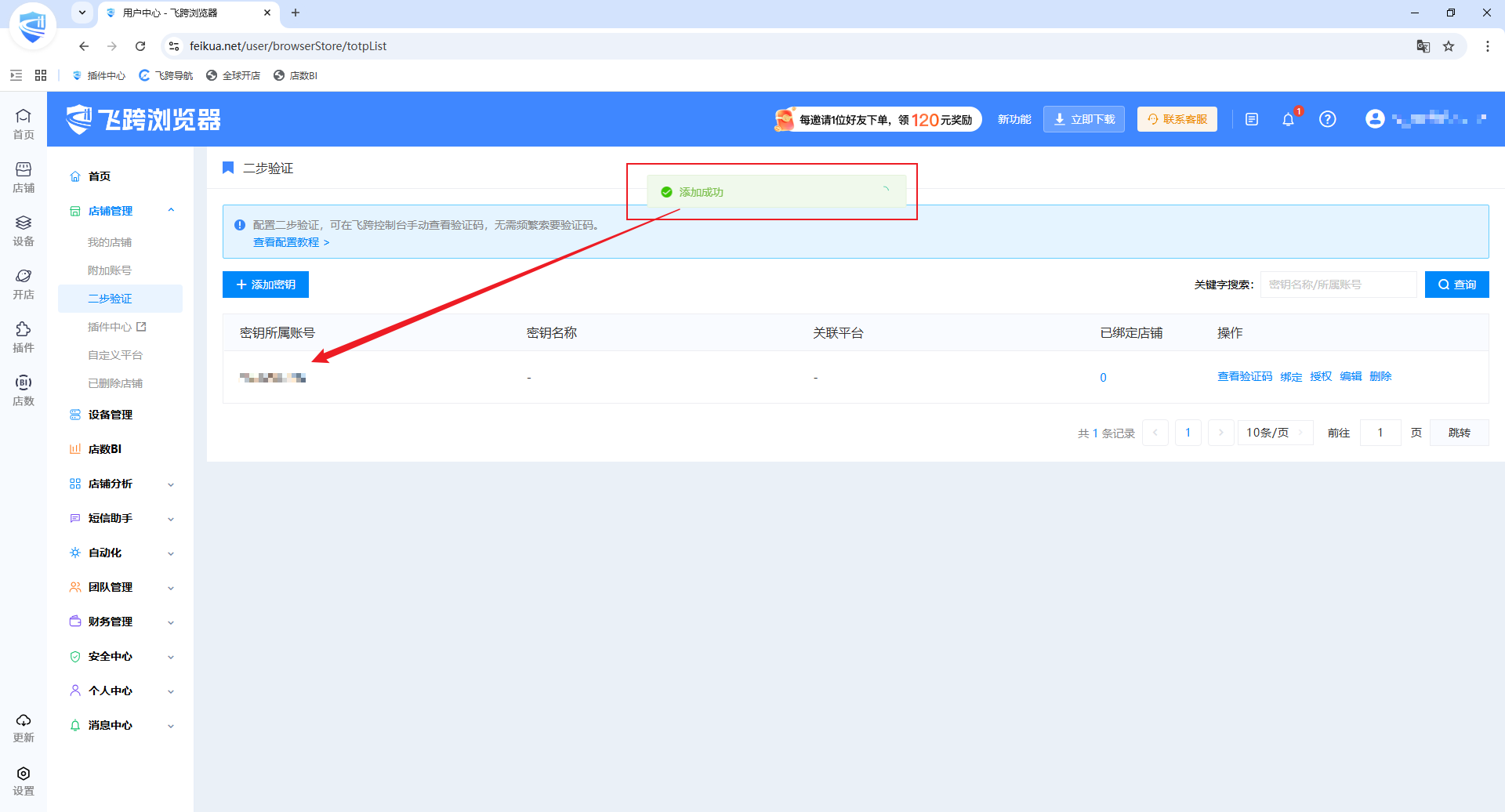
Task: Open the 10条/页 page size dropdown
Action: 1275,433
